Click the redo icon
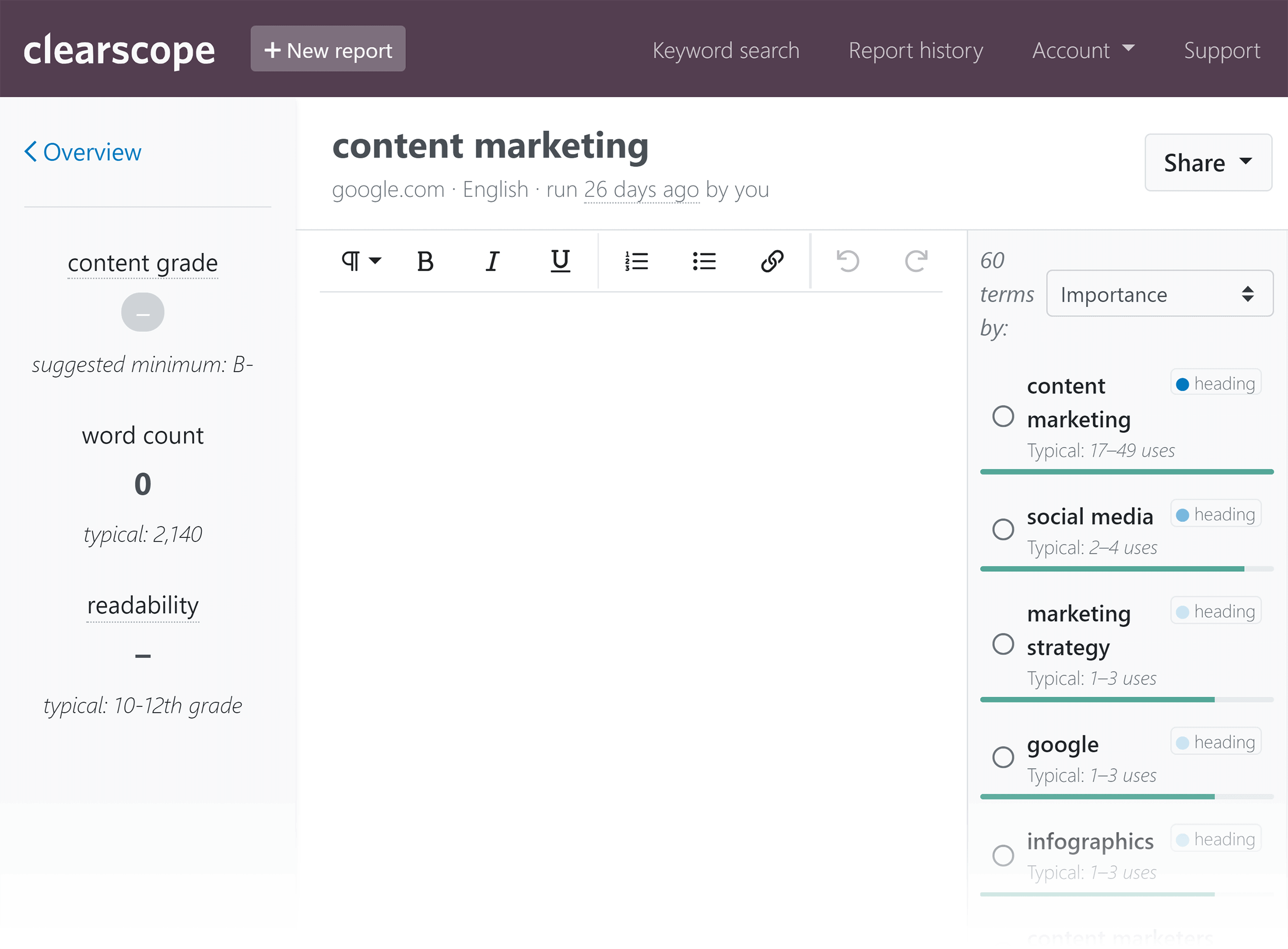The height and width of the screenshot is (949, 1288). (917, 261)
